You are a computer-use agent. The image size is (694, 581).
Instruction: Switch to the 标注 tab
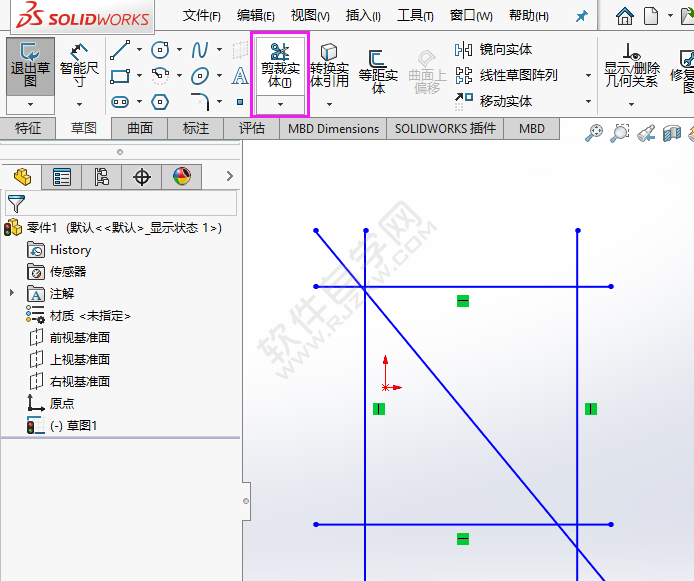[x=196, y=128]
